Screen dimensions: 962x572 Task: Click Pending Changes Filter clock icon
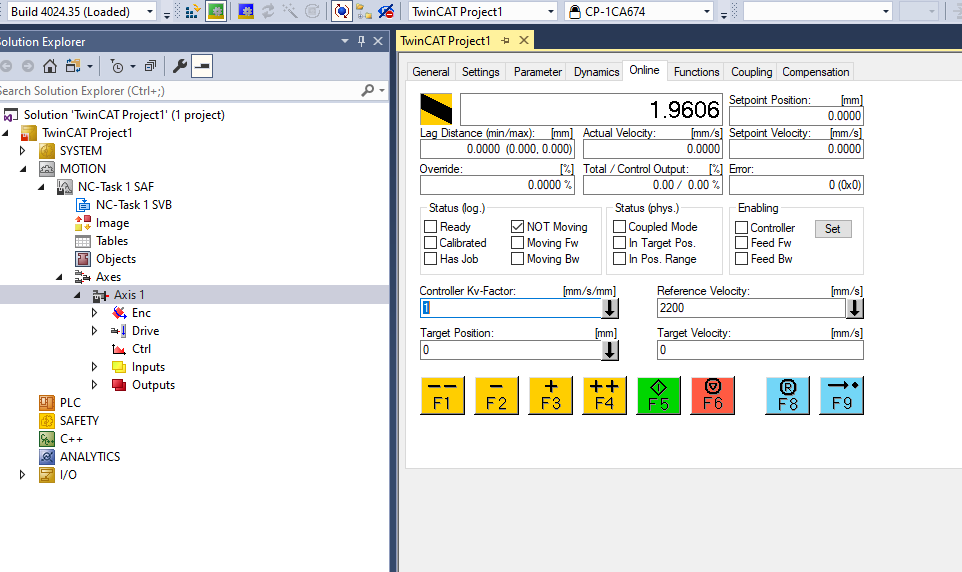(x=117, y=66)
